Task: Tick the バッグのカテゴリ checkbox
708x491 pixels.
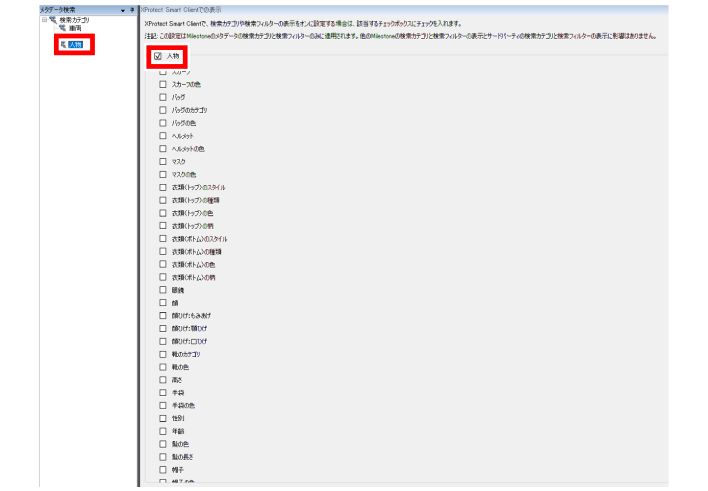Action: (163, 110)
